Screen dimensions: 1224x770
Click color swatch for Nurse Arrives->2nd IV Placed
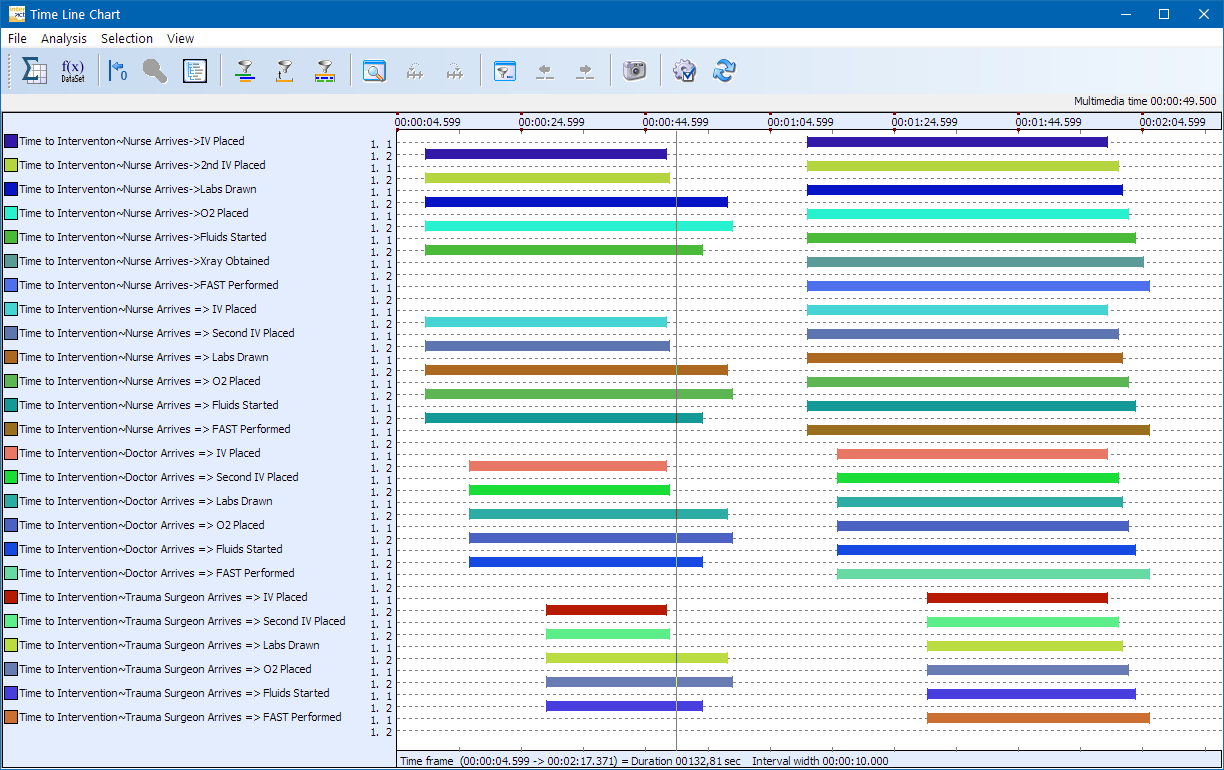click(11, 165)
